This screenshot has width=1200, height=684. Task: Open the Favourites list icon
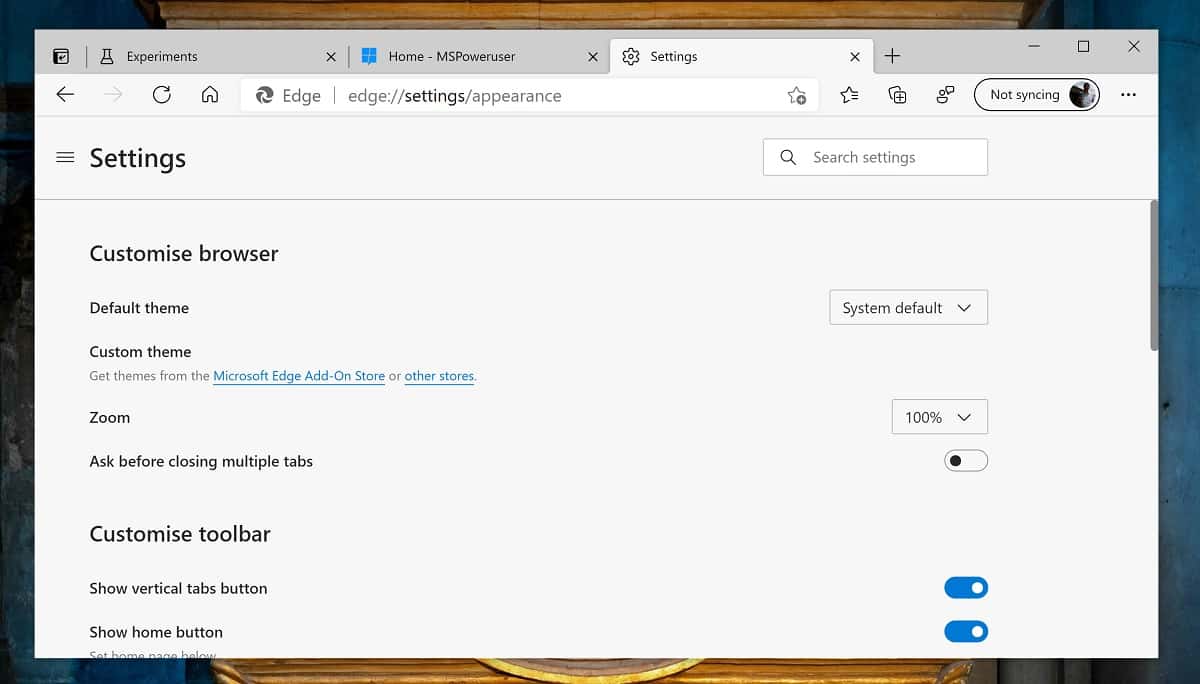point(849,95)
